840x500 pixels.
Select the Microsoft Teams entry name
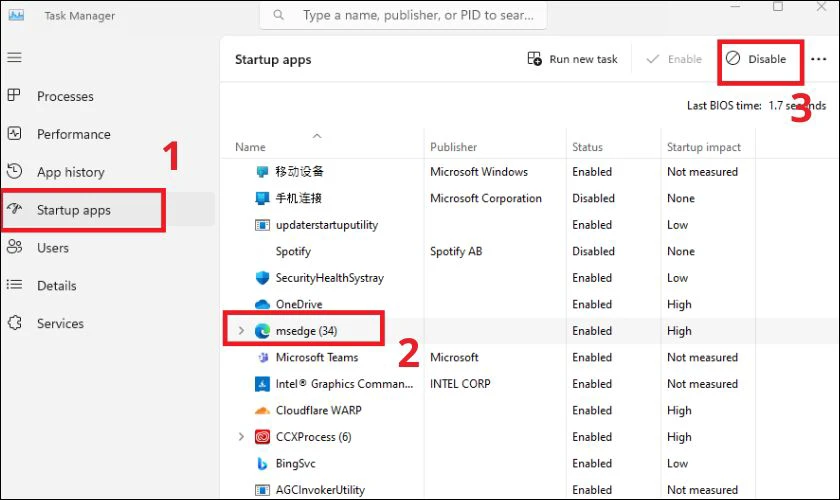tap(317, 357)
